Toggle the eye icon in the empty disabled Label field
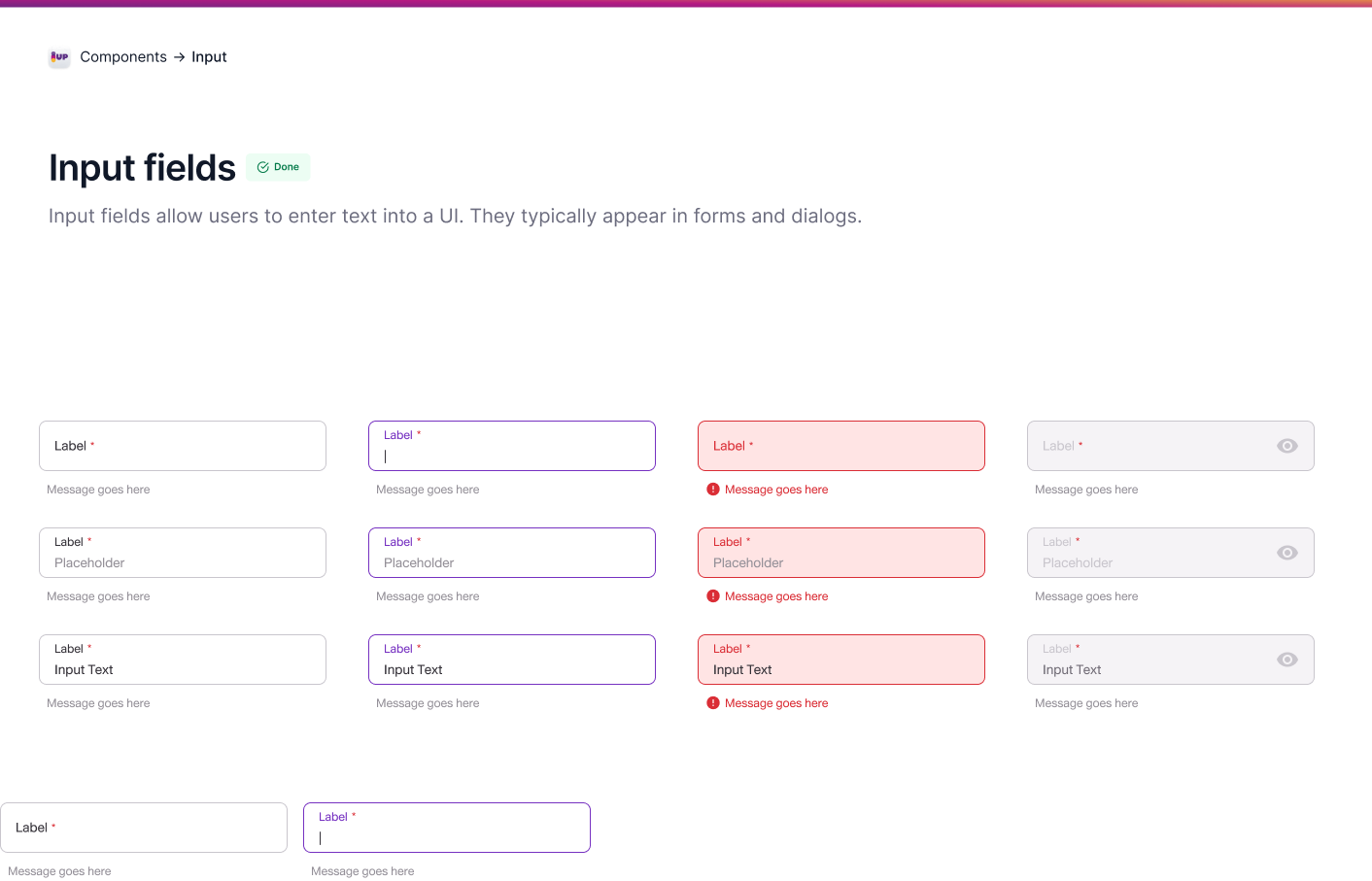1372x881 pixels. [x=1286, y=446]
